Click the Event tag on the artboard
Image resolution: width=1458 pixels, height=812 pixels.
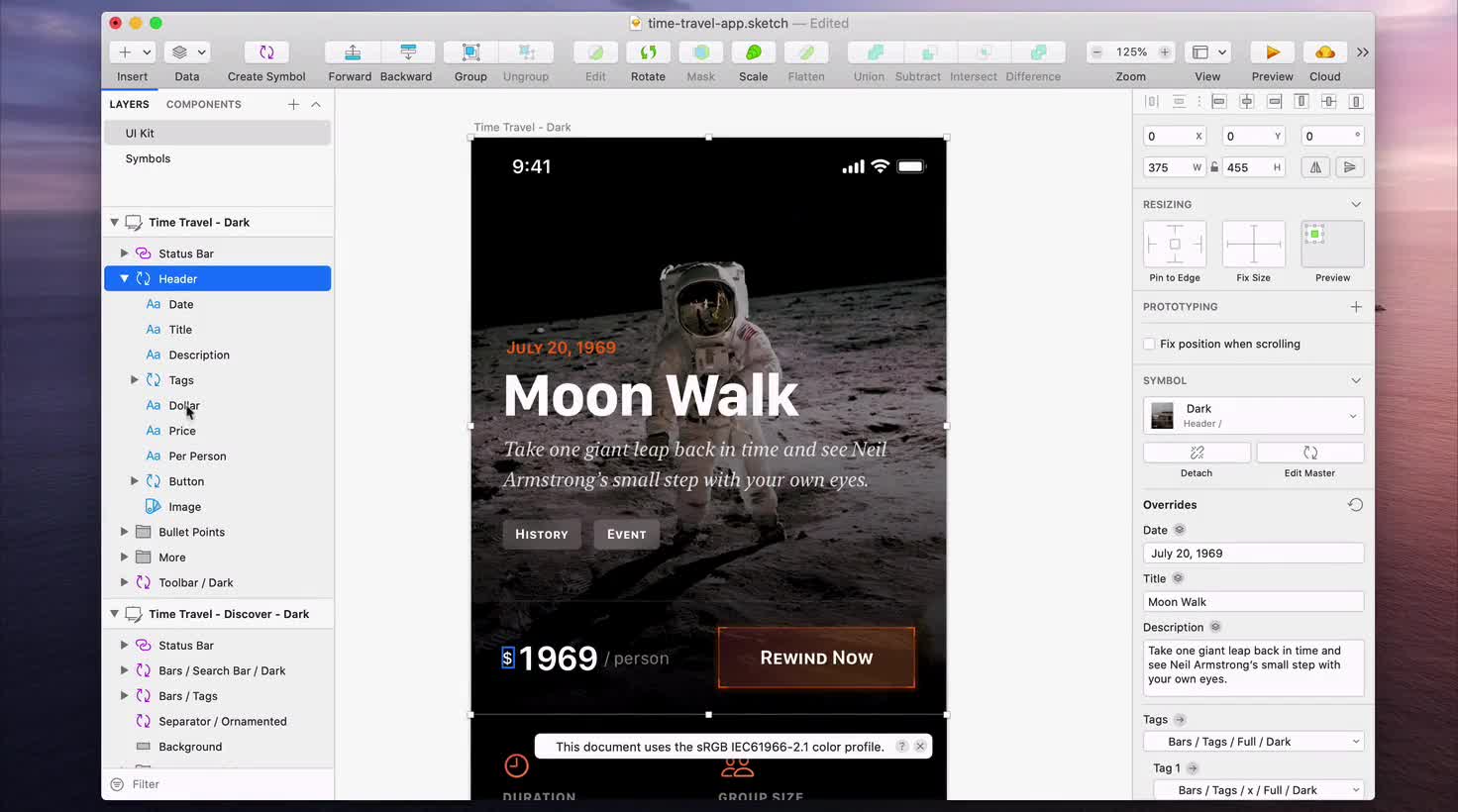click(x=626, y=535)
